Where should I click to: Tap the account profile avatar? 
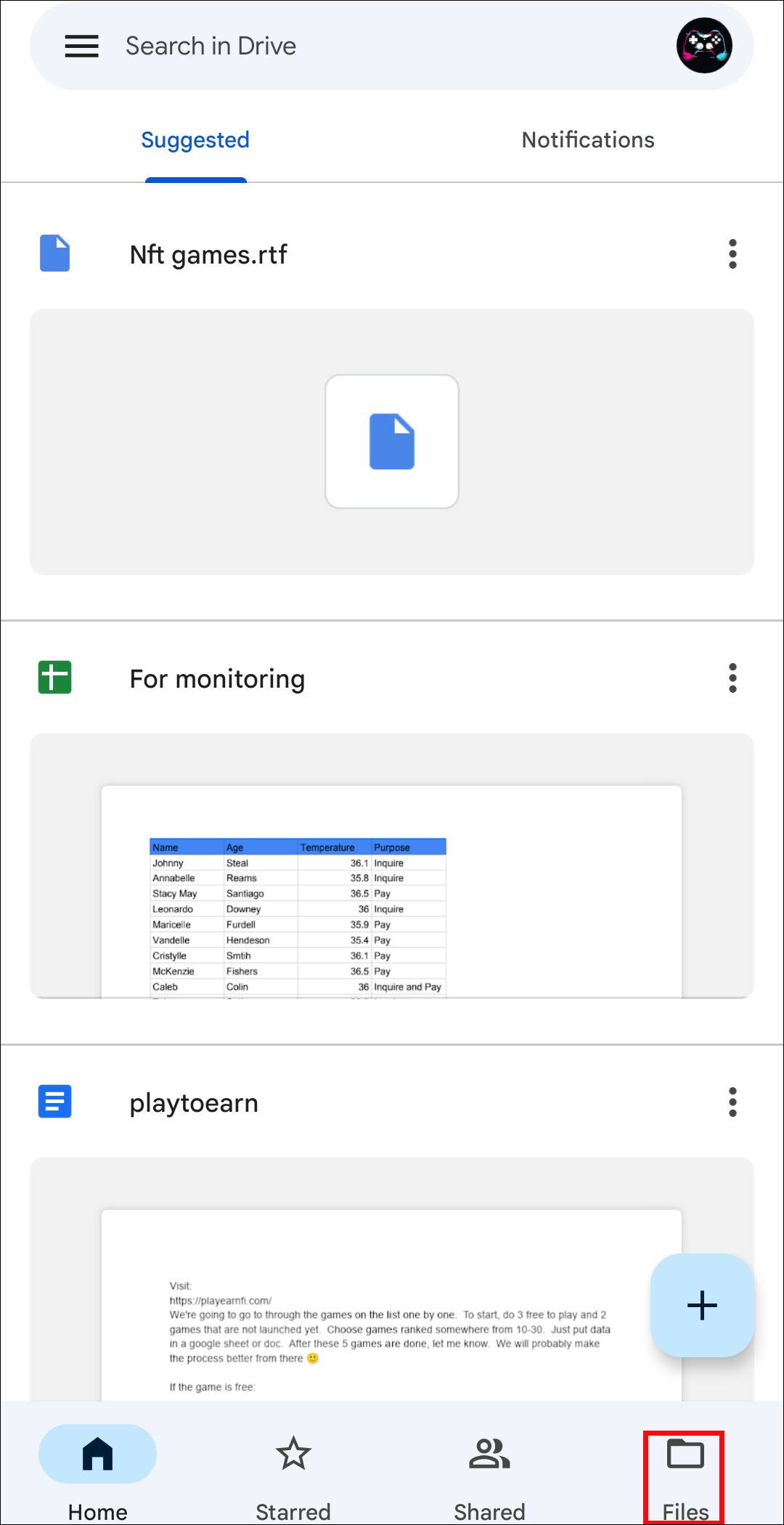point(703,46)
